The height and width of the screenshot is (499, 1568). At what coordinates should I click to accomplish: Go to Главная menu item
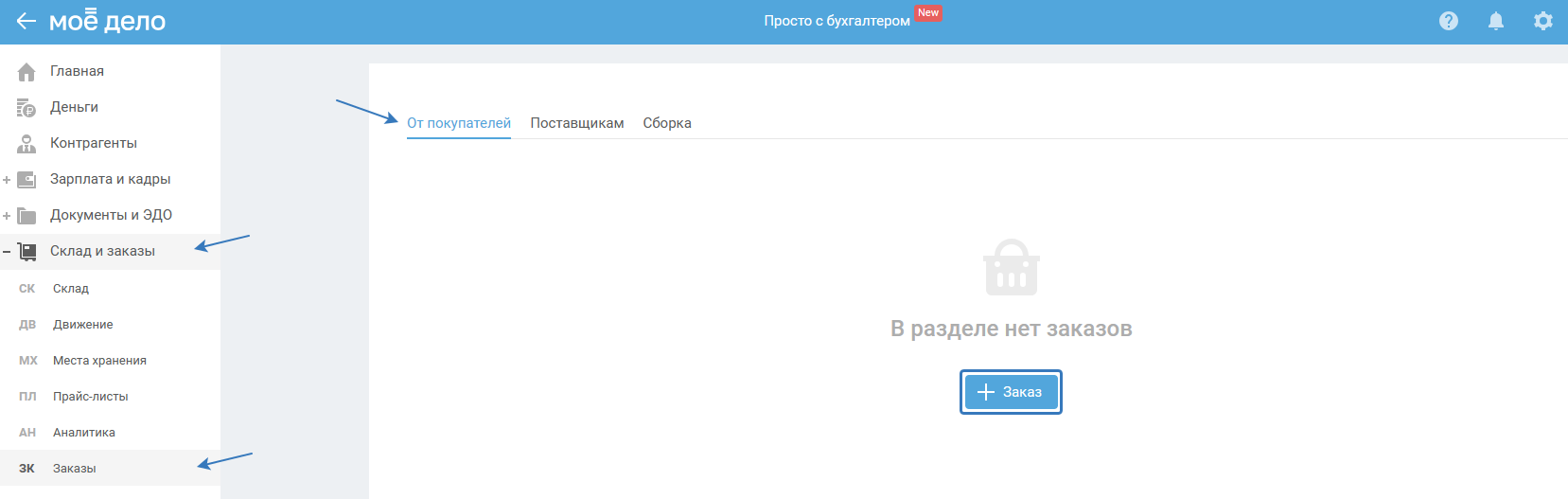pyautogui.click(x=77, y=71)
